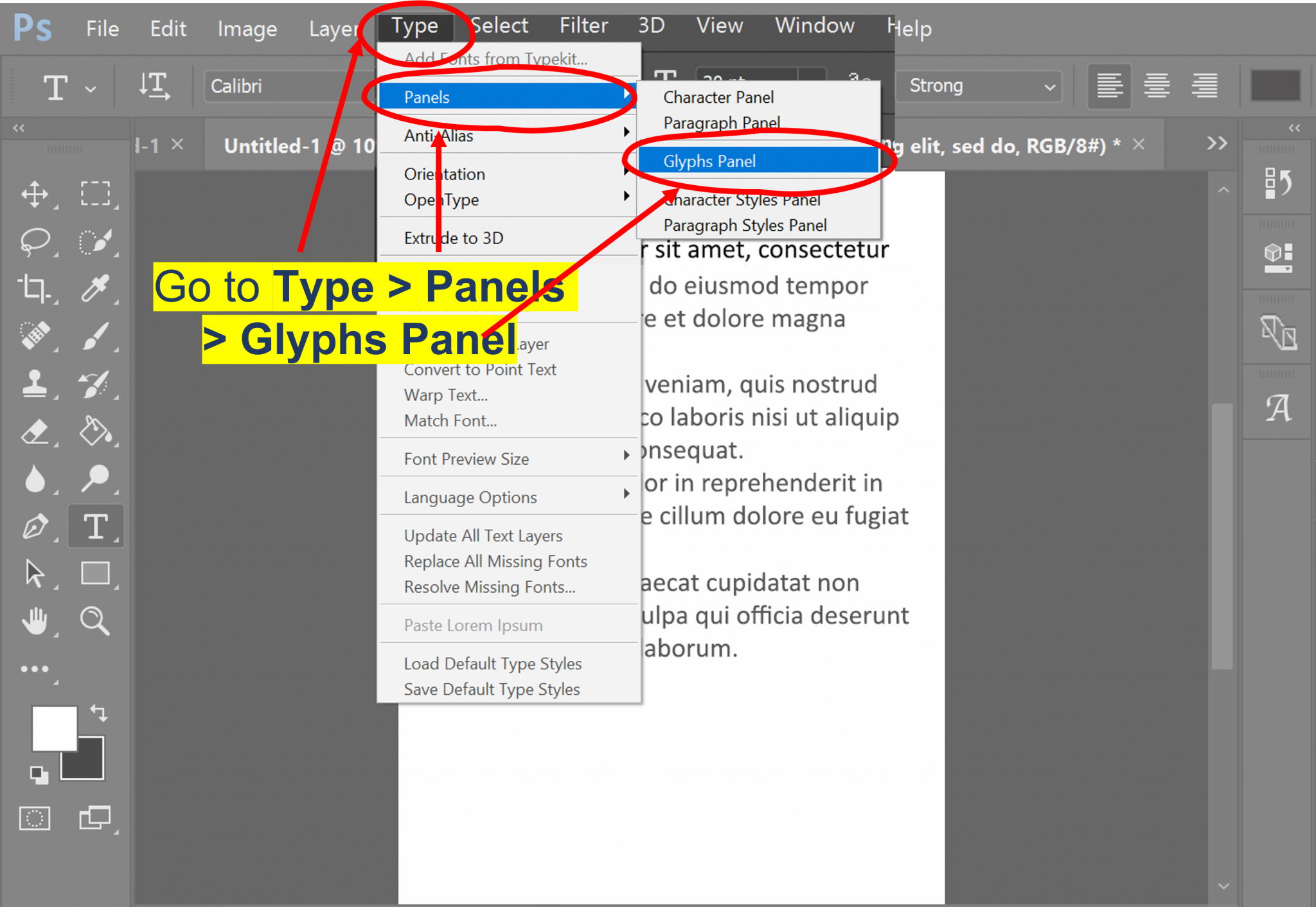Viewport: 1316px width, 907px height.
Task: Select the Move tool
Action: point(35,193)
